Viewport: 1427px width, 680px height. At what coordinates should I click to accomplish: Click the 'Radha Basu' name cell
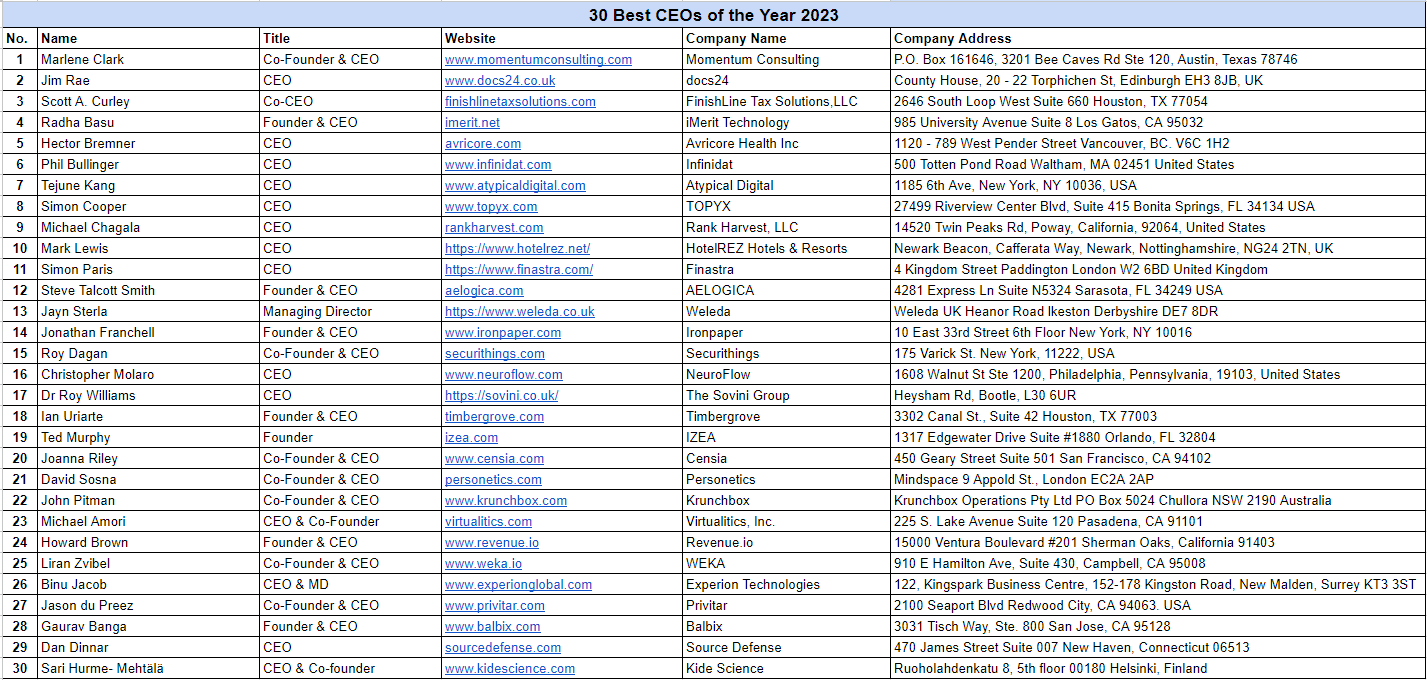point(148,122)
